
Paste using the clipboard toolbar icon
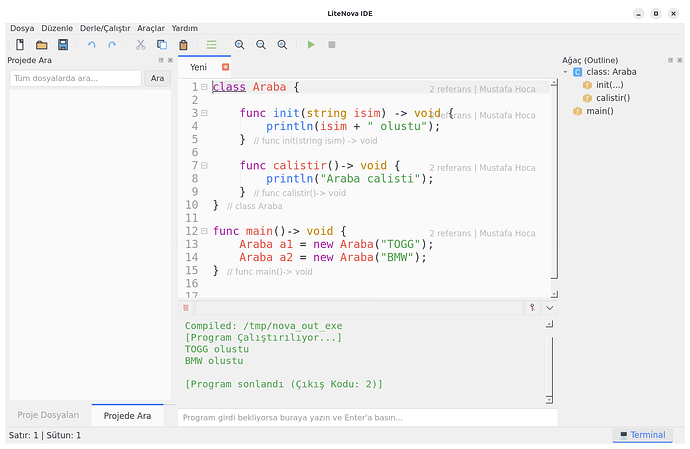183,45
